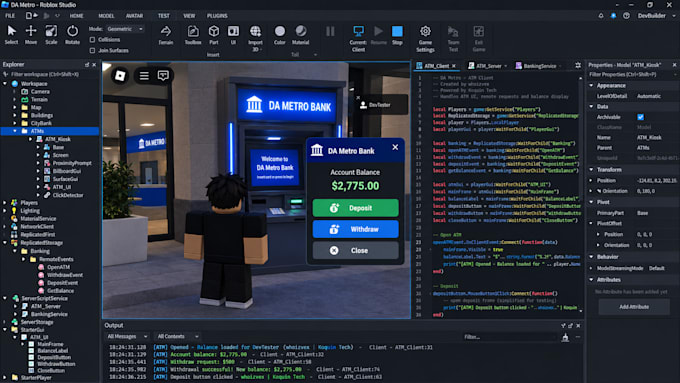Open the Material picker
The image size is (680, 383).
pos(301,34)
